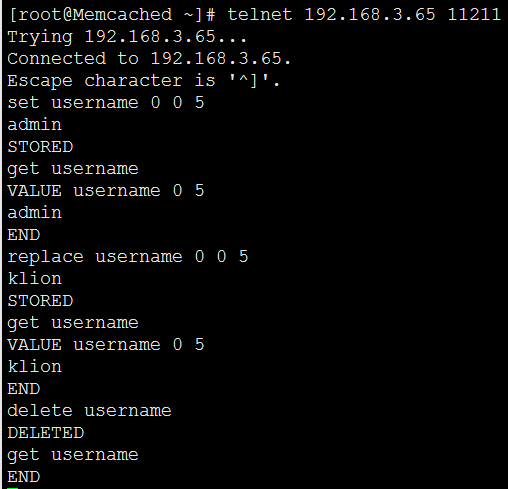
Task: Click the 'replace username 0 0 5' command
Action: tap(128, 257)
